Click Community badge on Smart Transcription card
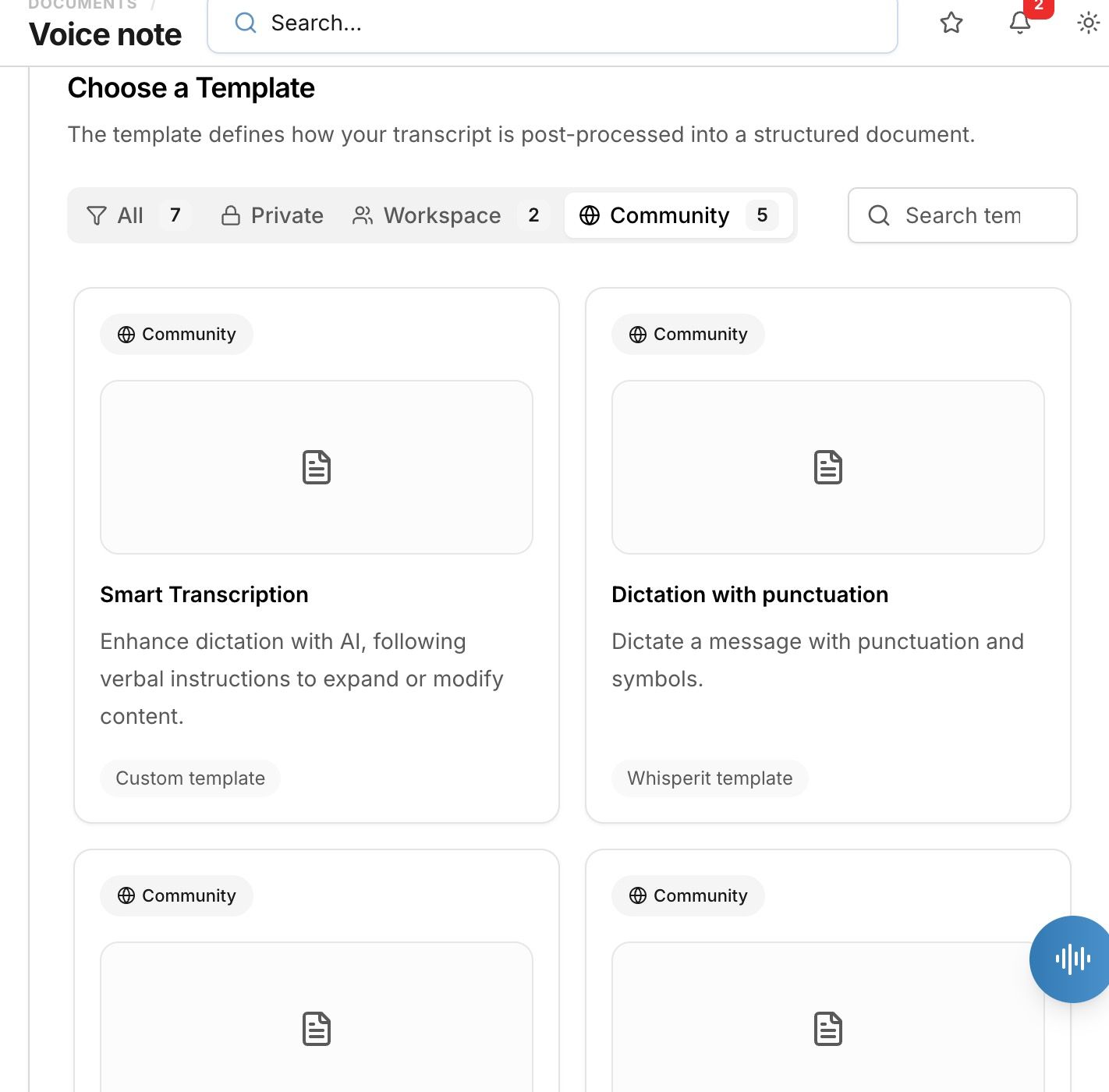 pyautogui.click(x=176, y=335)
